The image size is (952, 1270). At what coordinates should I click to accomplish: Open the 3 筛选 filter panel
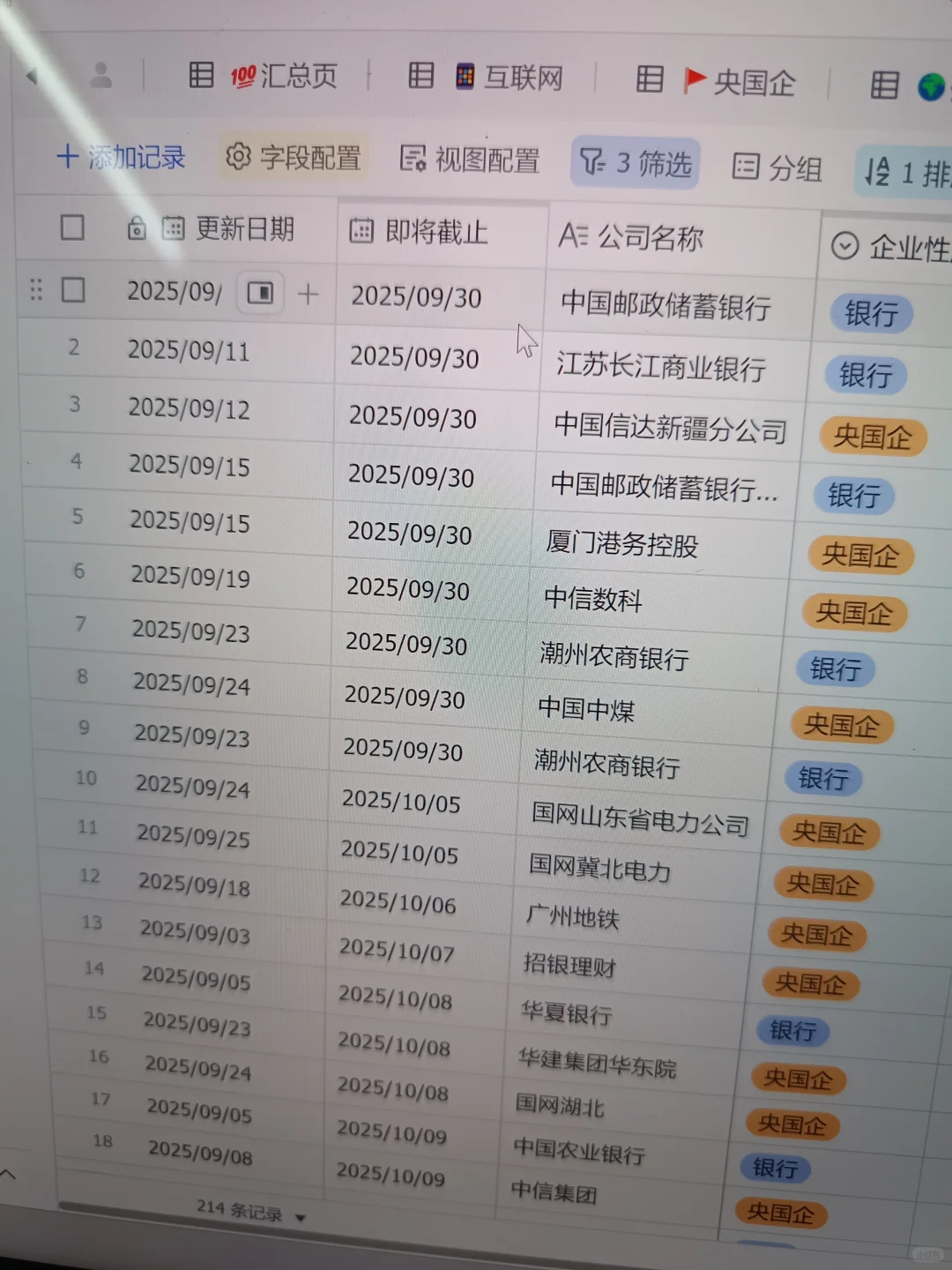point(635,162)
